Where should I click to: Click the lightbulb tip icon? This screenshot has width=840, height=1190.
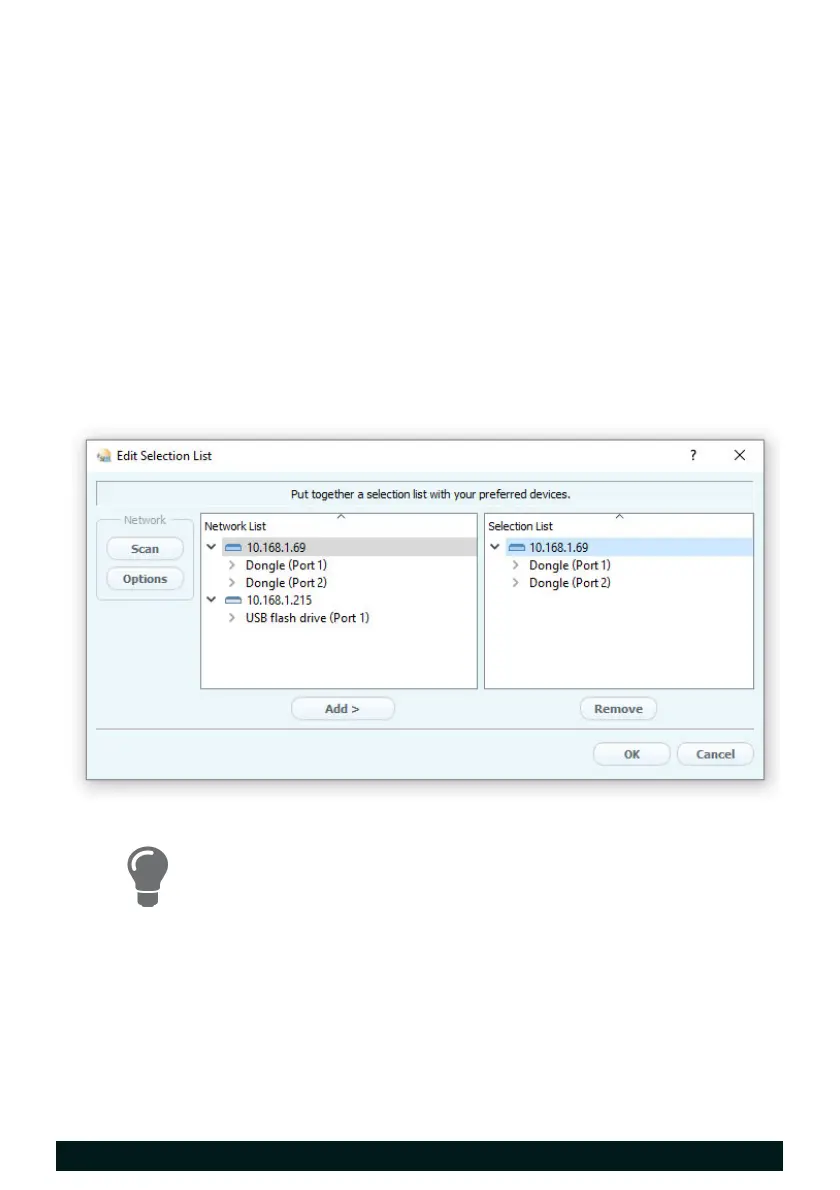[147, 877]
